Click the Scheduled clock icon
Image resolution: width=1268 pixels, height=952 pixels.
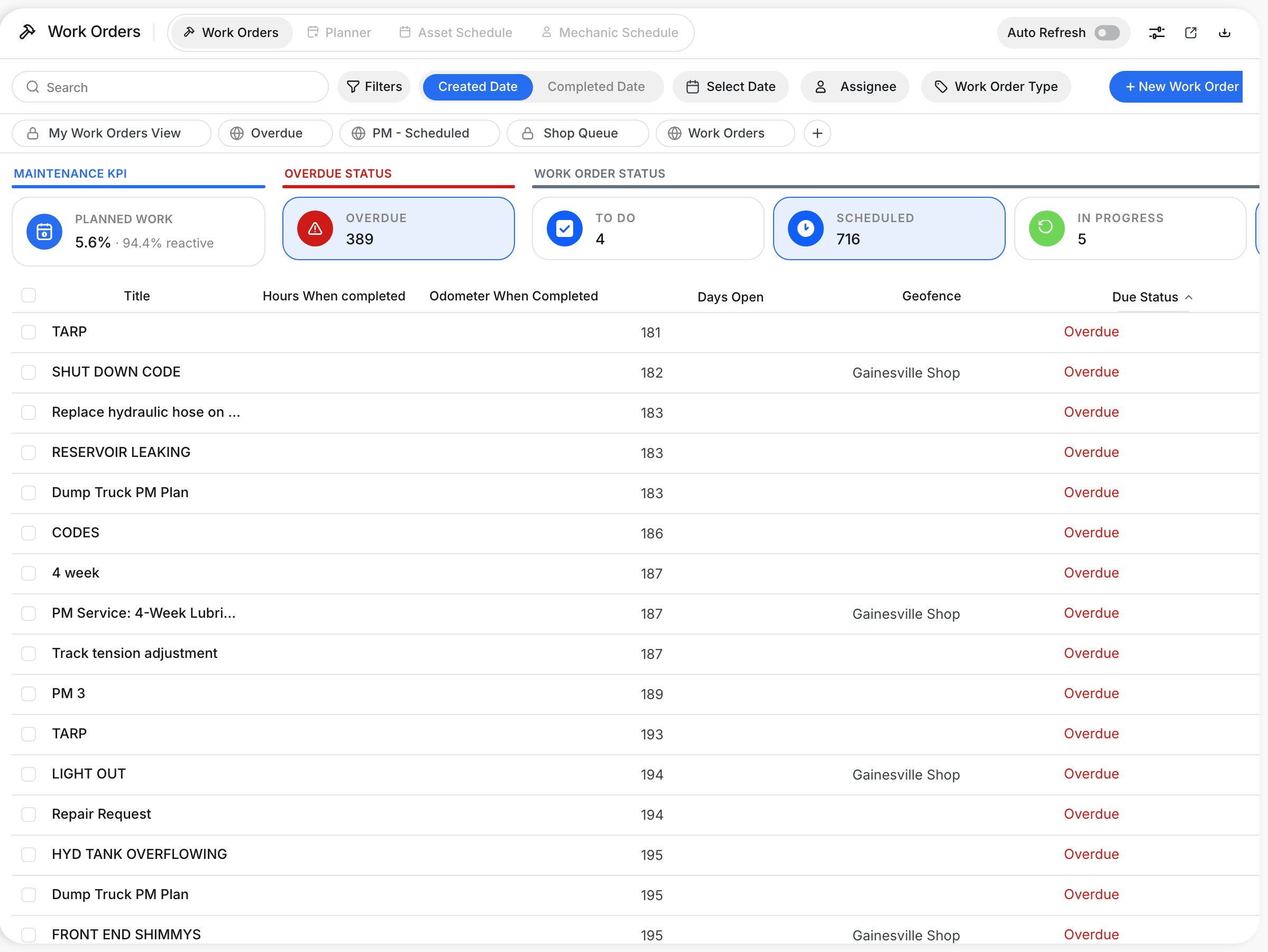point(805,228)
